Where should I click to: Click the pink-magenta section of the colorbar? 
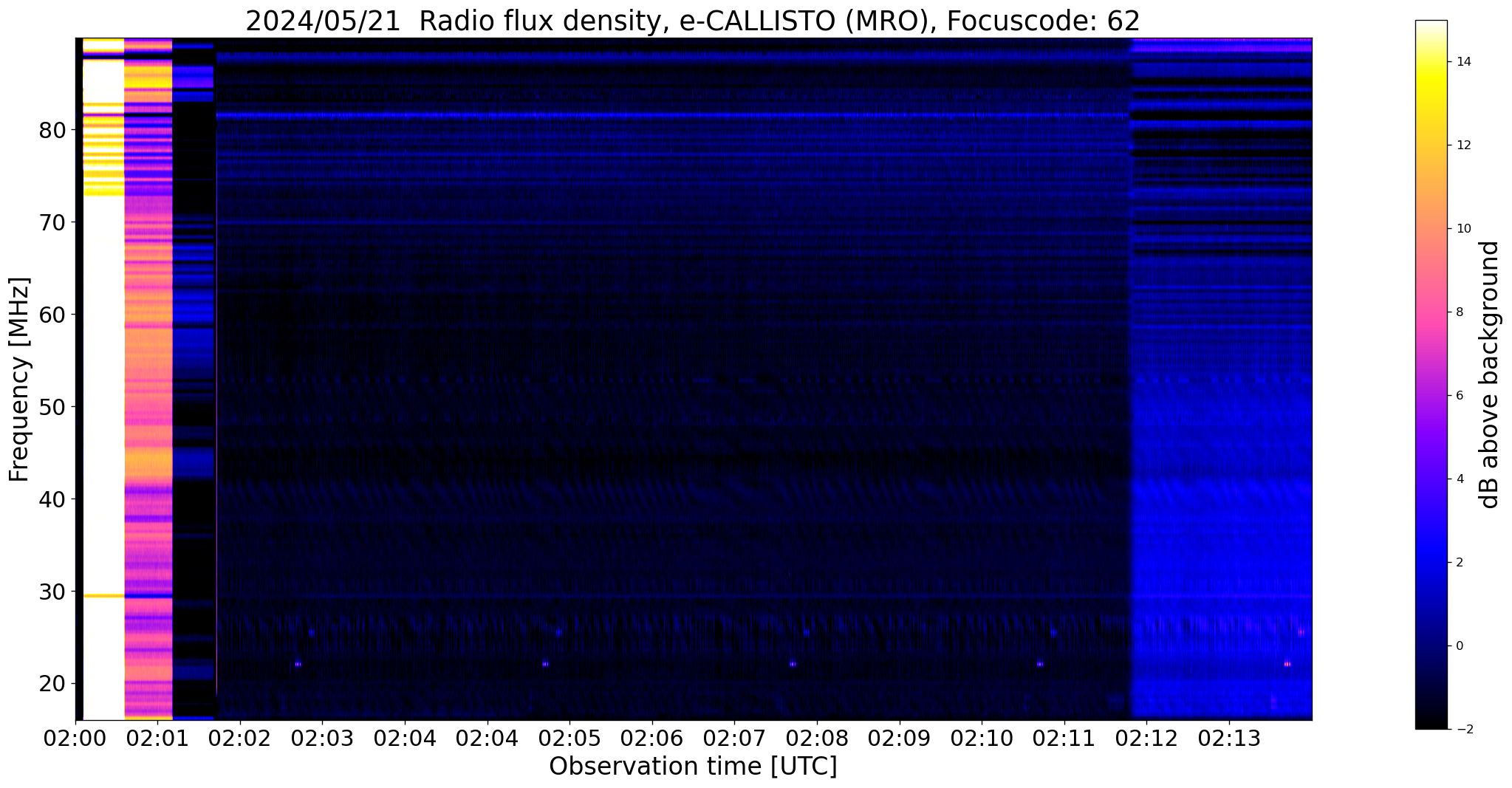1431,318
